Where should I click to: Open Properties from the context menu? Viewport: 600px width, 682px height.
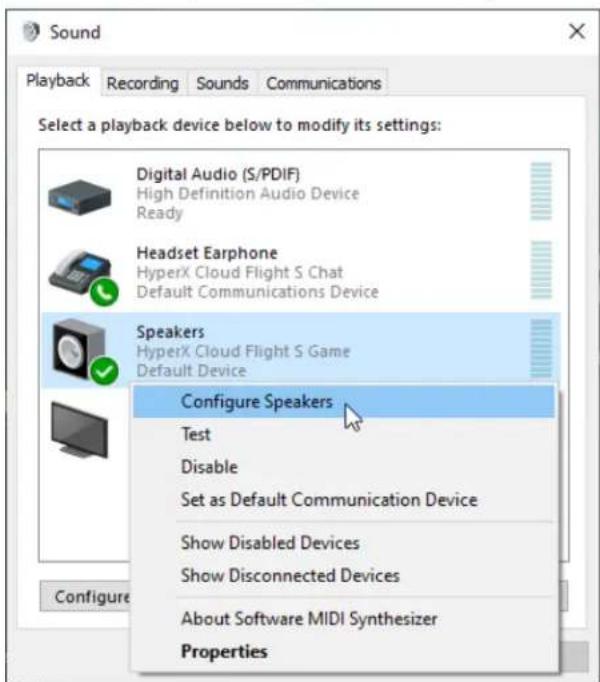pos(344,651)
